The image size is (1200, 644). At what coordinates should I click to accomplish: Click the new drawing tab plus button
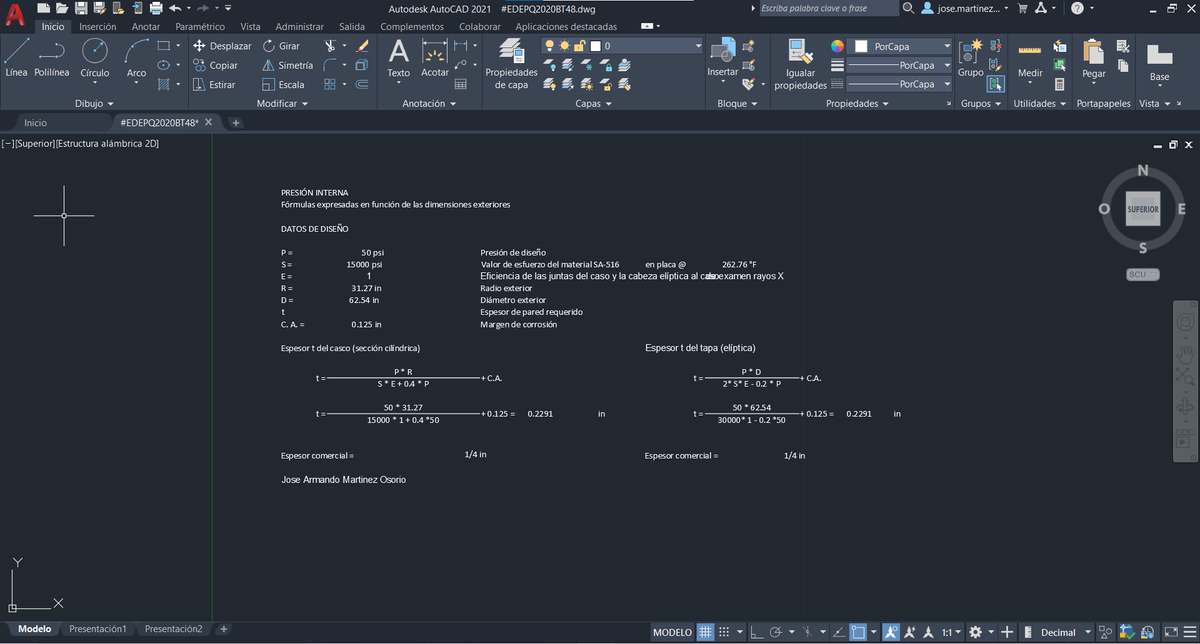click(x=236, y=123)
